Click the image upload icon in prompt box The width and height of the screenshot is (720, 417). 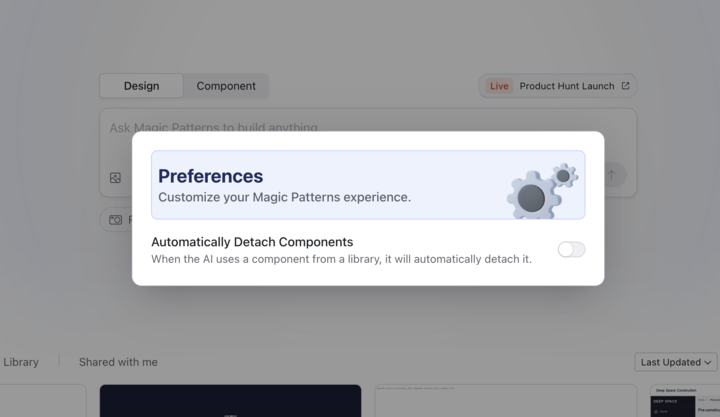(115, 178)
